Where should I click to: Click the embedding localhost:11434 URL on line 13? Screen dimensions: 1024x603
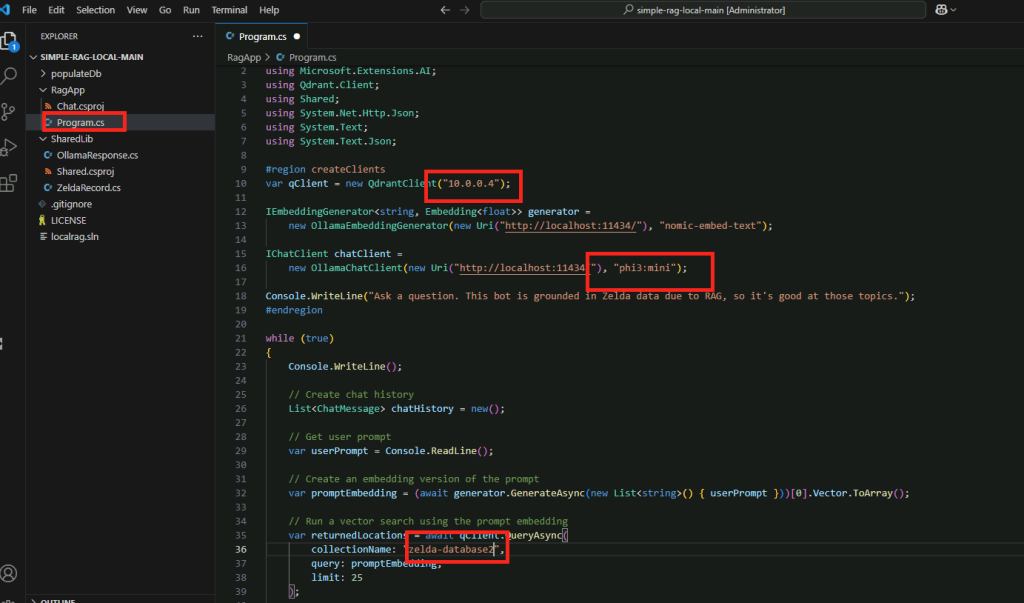[572, 225]
